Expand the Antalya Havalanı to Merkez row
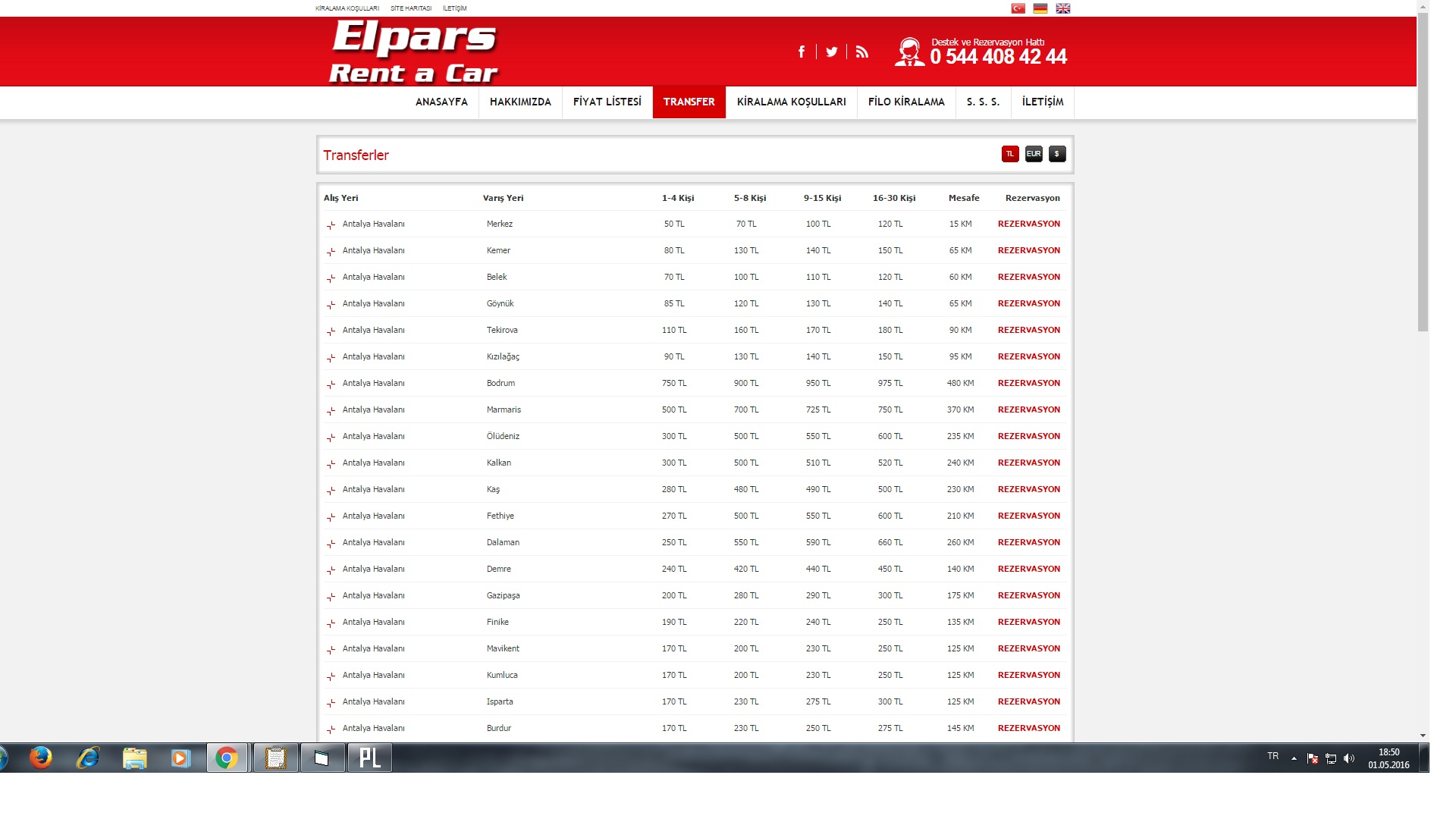Viewport: 1456px width, 819px height. click(331, 225)
